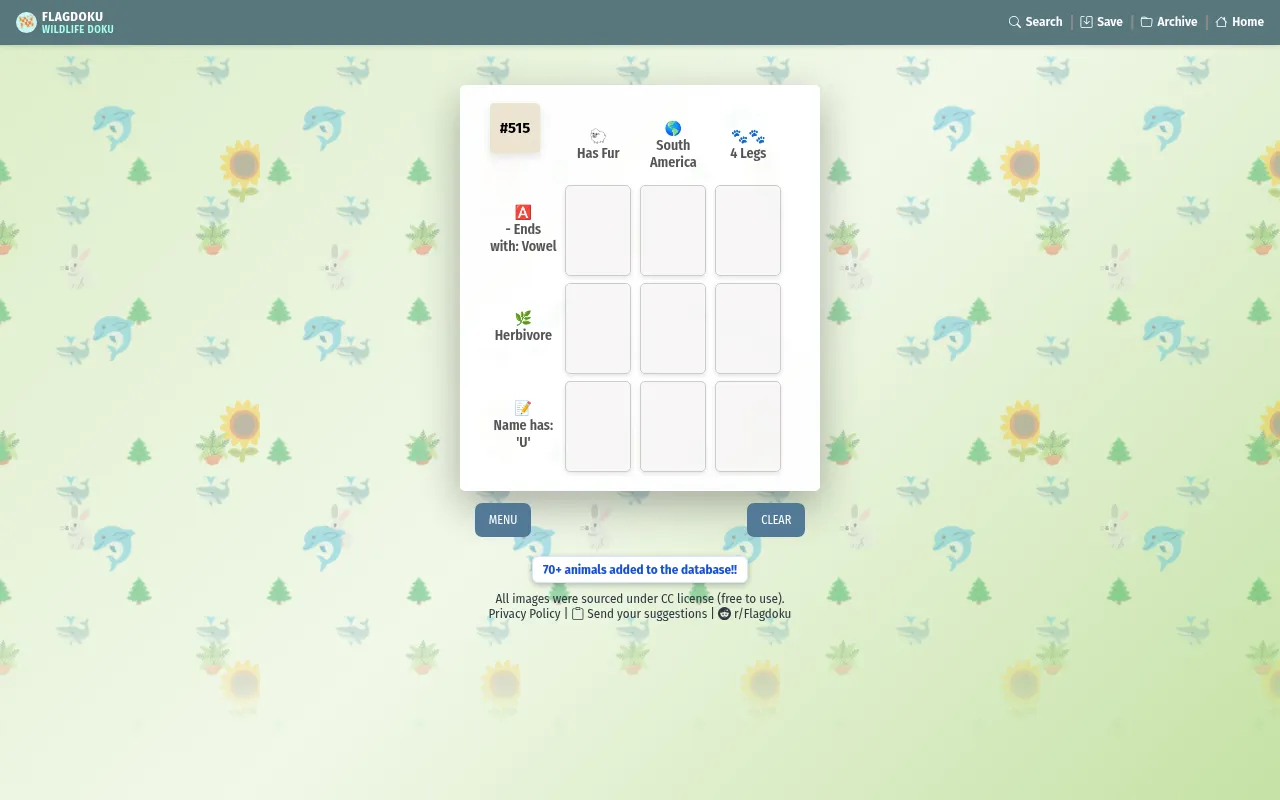
Task: Click the paw prints 4 Legs icon
Action: click(748, 136)
